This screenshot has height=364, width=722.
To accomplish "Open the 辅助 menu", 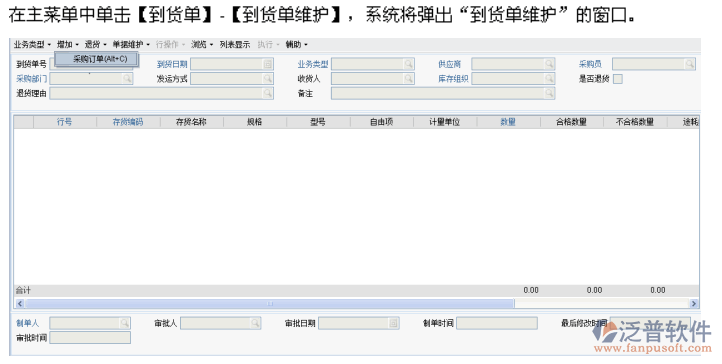I will click(x=297, y=45).
